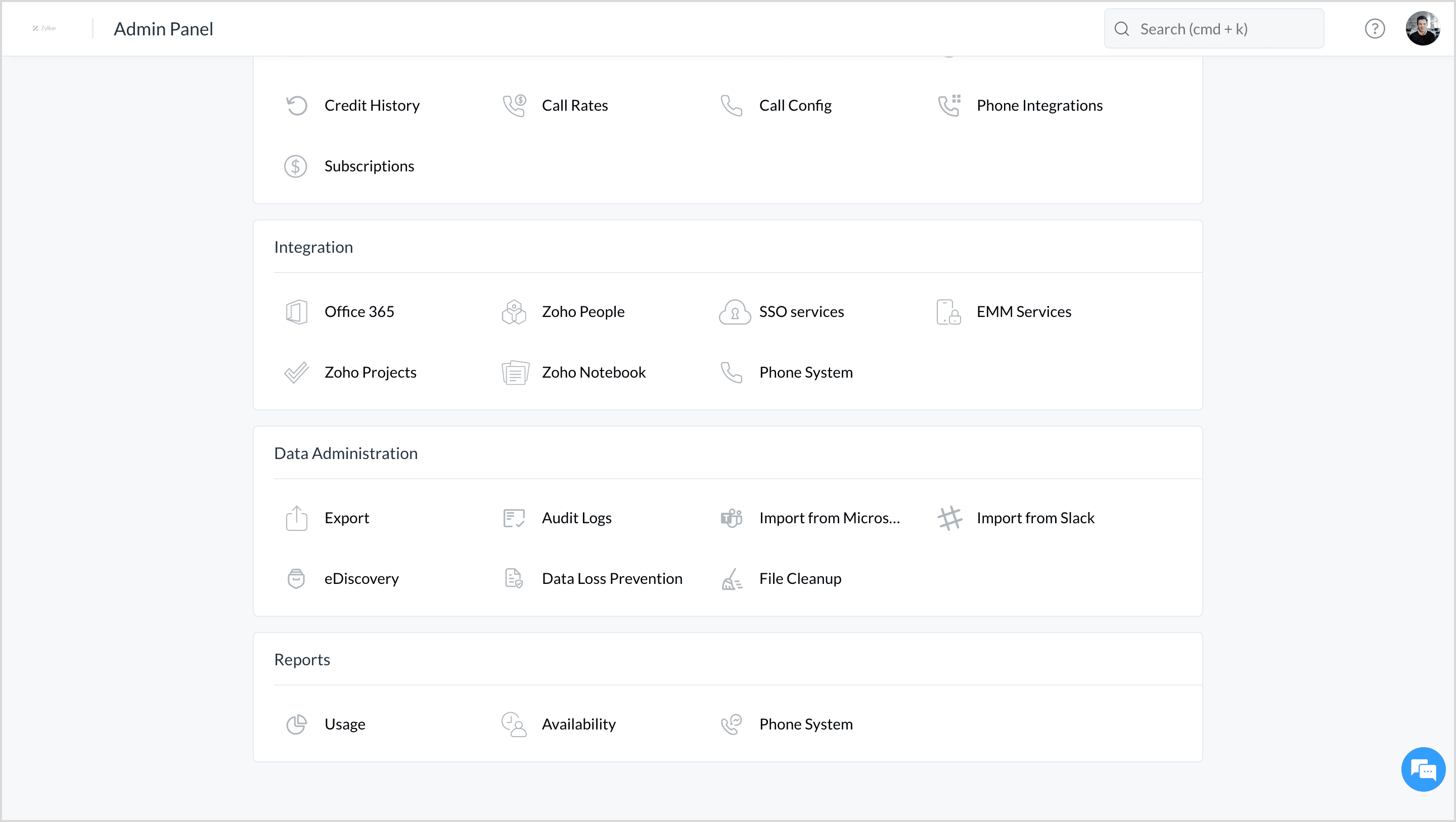The width and height of the screenshot is (1456, 822).
Task: Open Phone System under Reports
Action: pyautogui.click(x=806, y=725)
